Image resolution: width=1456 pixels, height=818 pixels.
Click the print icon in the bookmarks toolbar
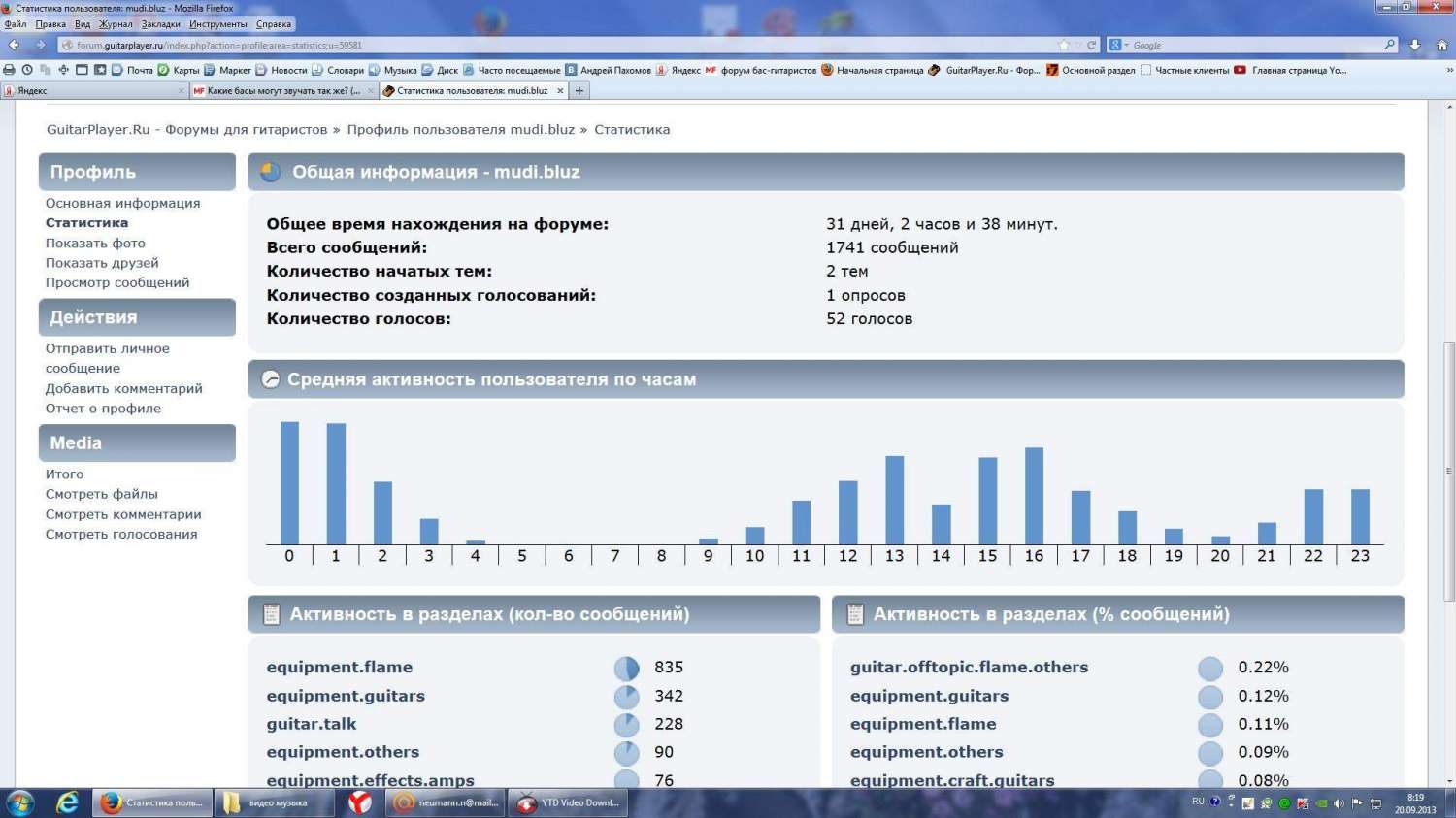click(x=10, y=70)
